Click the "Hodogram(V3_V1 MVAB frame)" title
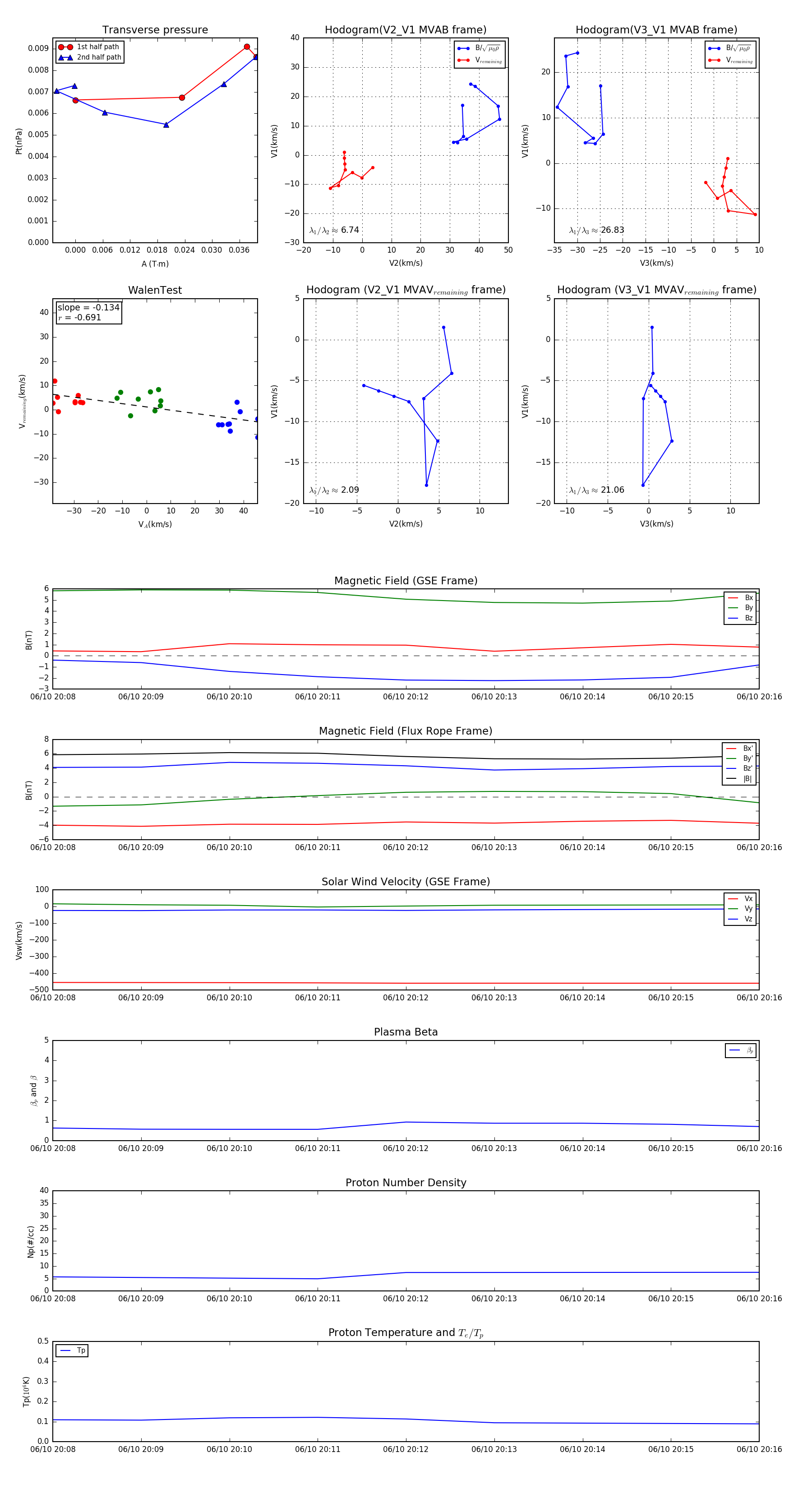 tap(656, 29)
